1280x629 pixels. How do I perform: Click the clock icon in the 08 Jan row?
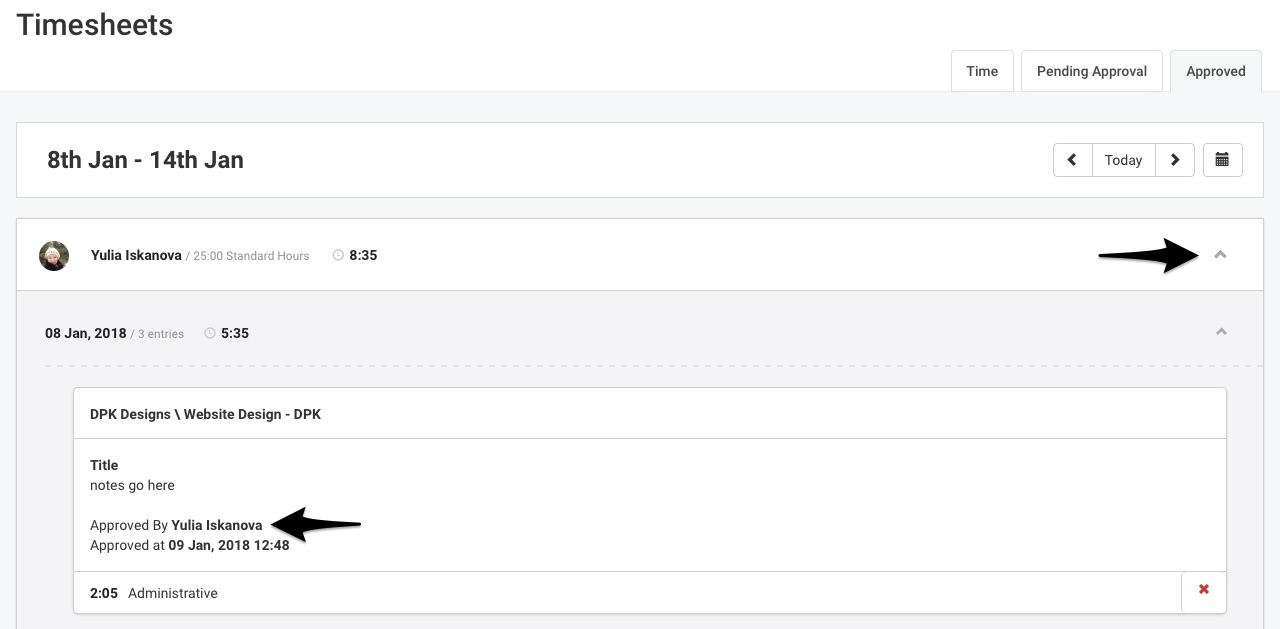coord(209,333)
